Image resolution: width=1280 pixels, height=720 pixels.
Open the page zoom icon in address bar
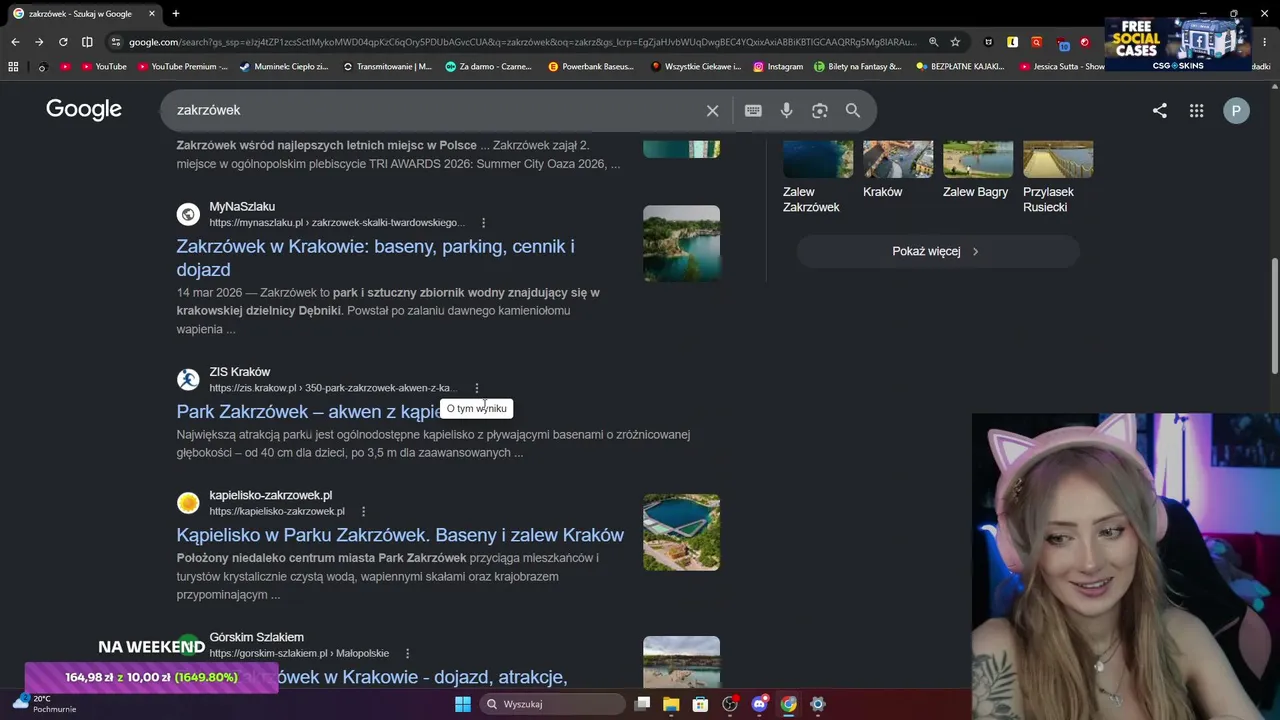click(933, 42)
